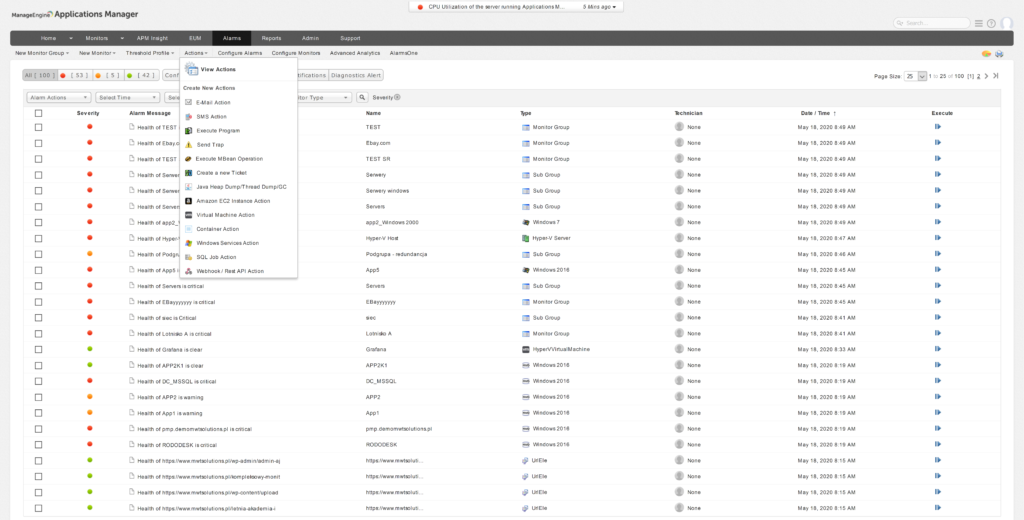Click the user profile avatar icon

click(x=1004, y=23)
